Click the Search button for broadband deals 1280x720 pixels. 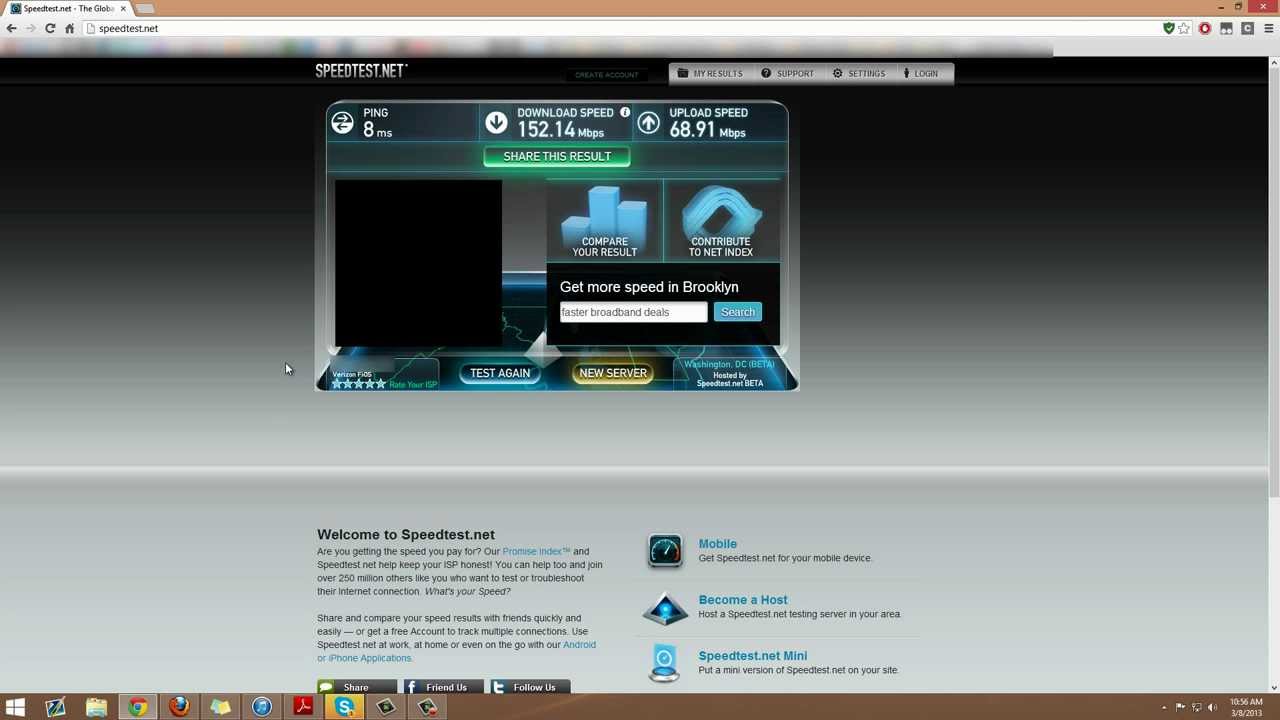[x=738, y=312]
